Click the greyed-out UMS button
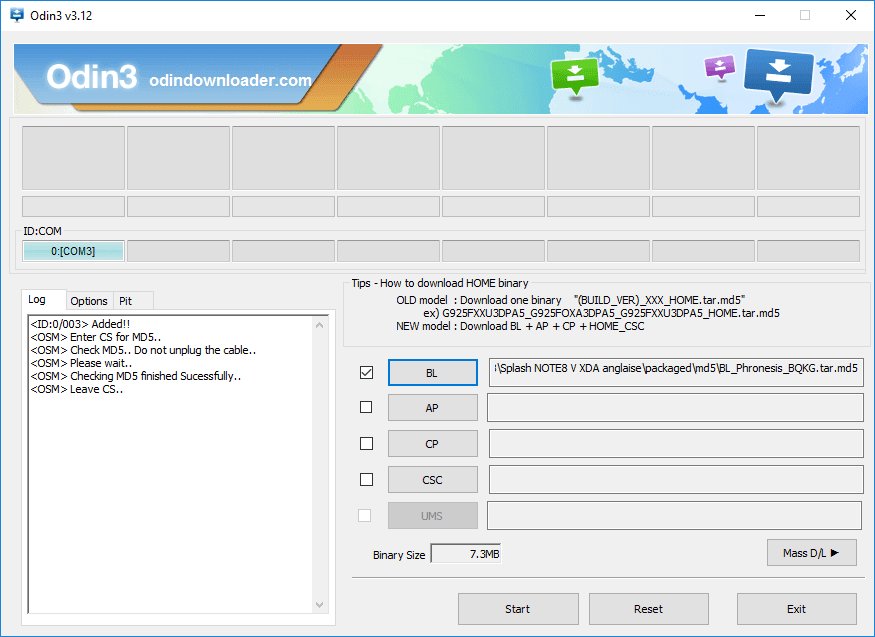875x637 pixels. 432,516
